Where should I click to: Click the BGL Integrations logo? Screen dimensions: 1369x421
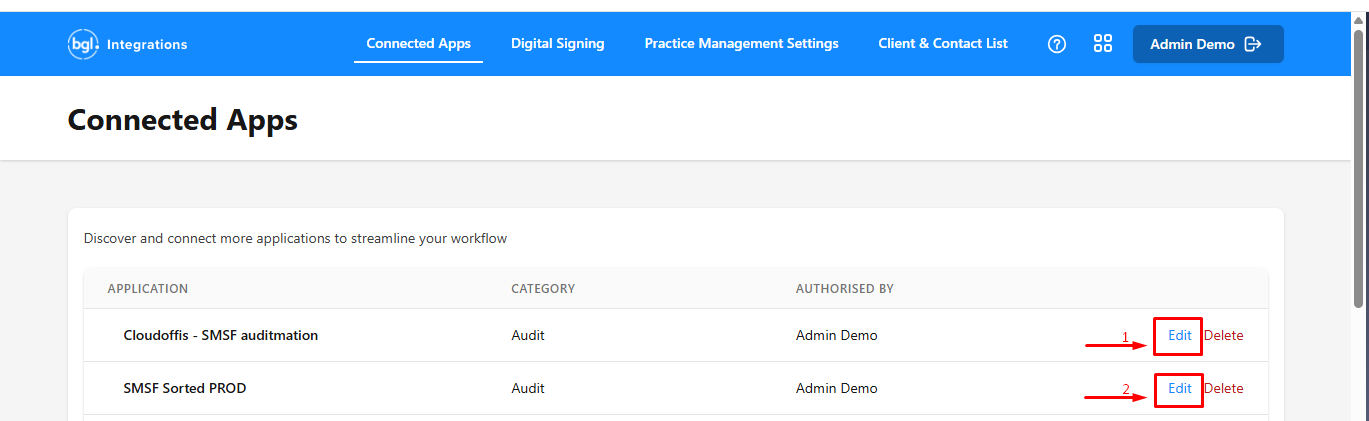coord(127,44)
